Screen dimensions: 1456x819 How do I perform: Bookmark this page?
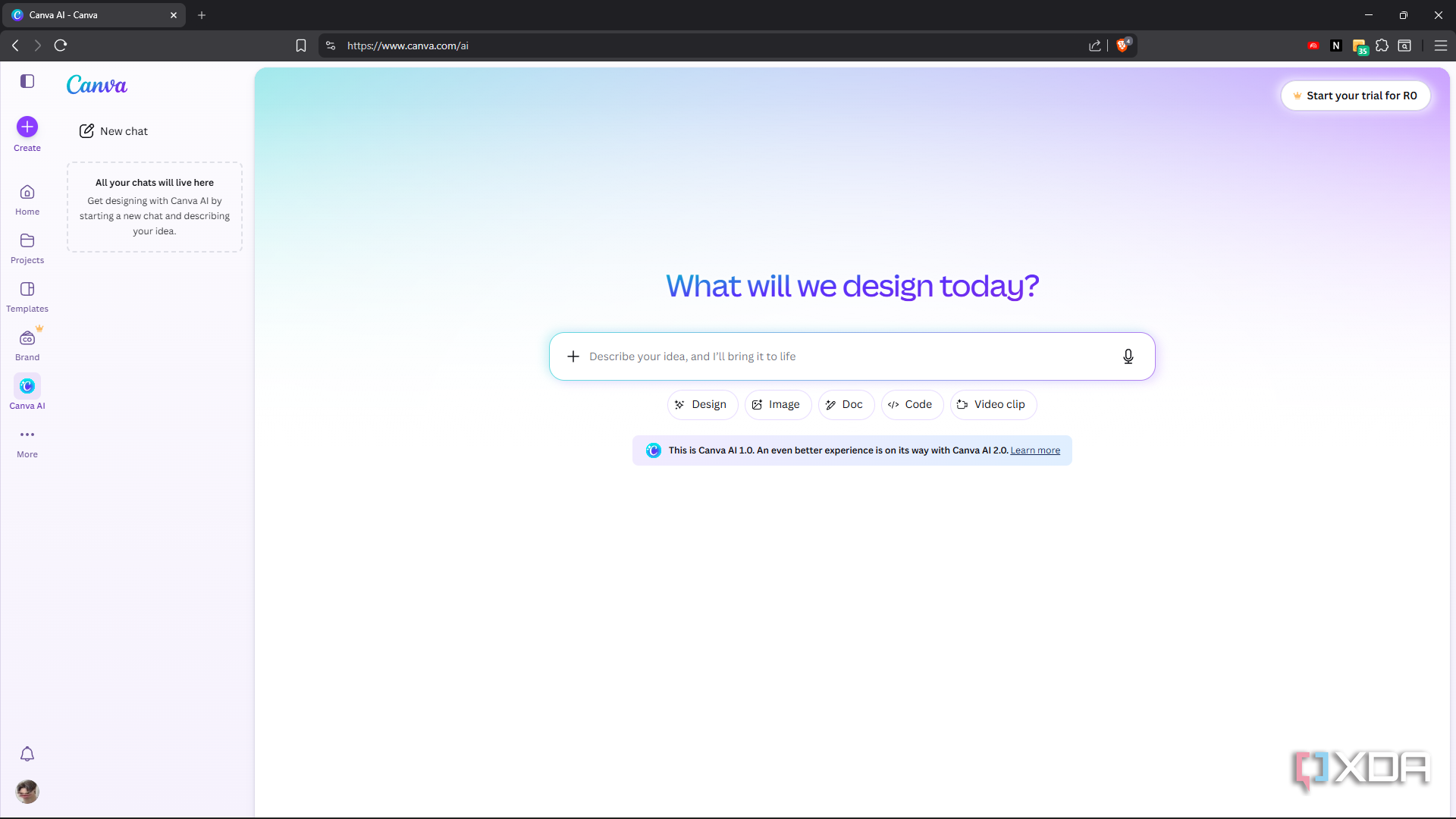point(301,45)
